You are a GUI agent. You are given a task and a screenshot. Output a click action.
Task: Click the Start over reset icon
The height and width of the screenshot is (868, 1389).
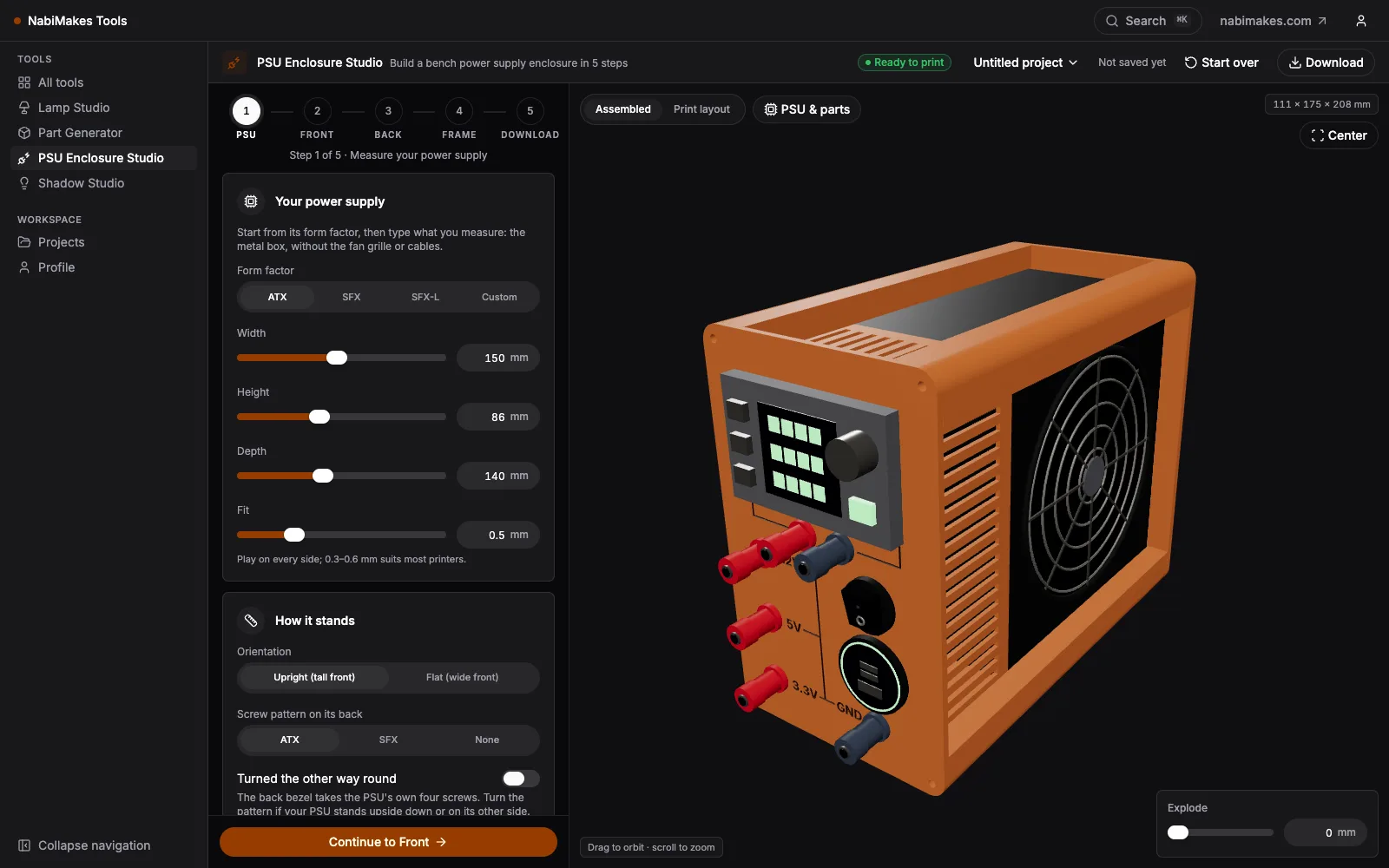tap(1191, 62)
